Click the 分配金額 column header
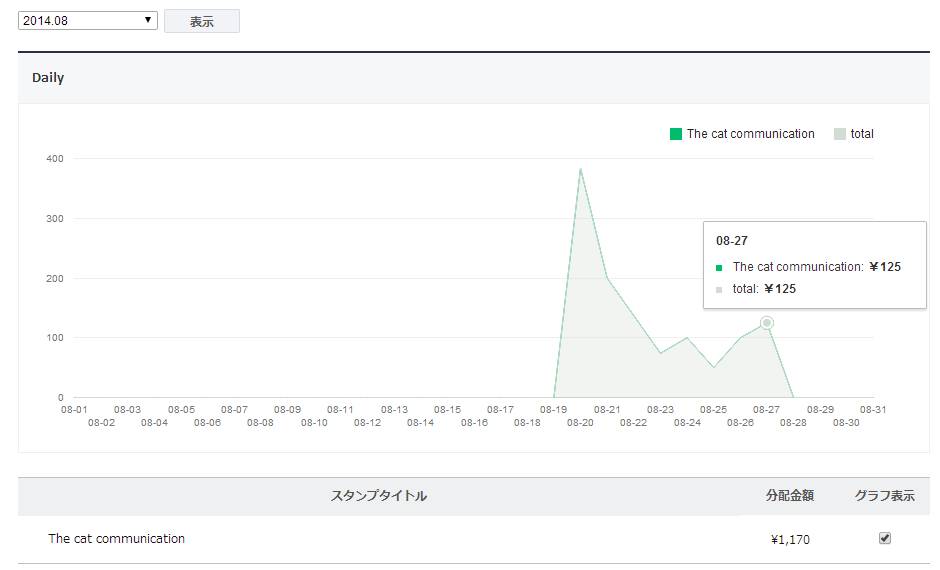 click(x=790, y=496)
